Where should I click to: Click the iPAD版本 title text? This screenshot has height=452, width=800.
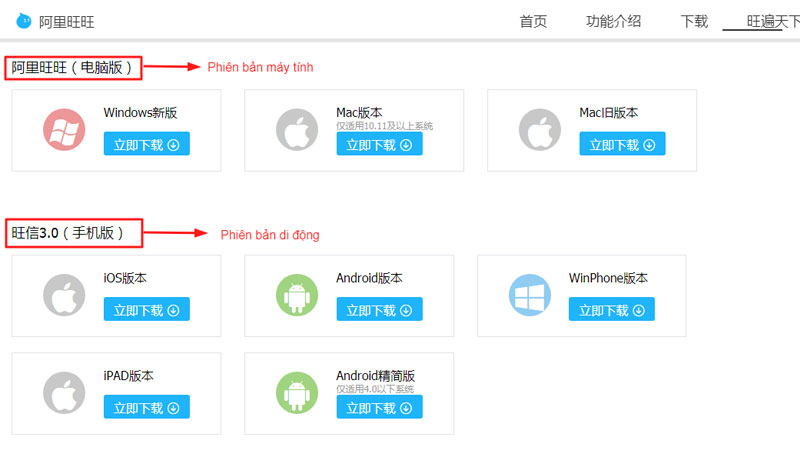pos(129,376)
